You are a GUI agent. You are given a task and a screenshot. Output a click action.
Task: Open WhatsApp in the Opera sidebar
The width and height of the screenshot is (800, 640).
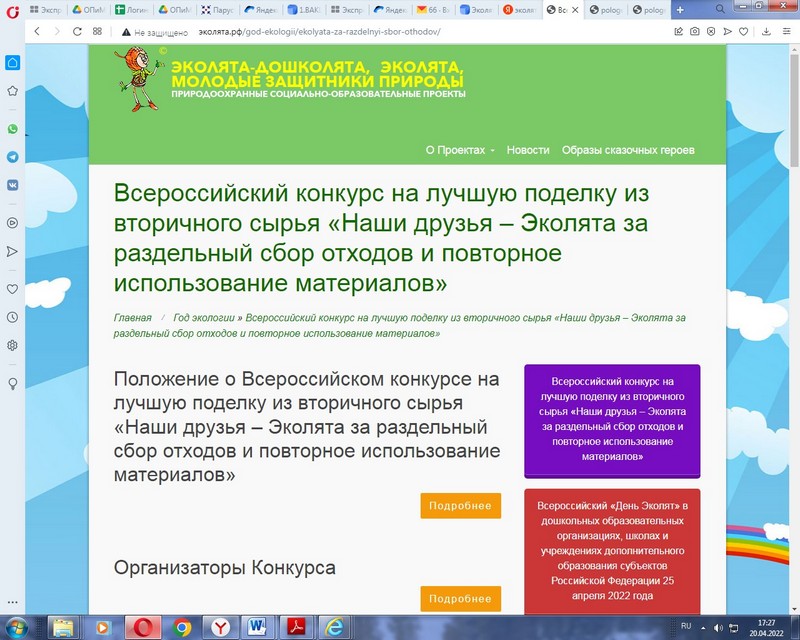coord(12,129)
